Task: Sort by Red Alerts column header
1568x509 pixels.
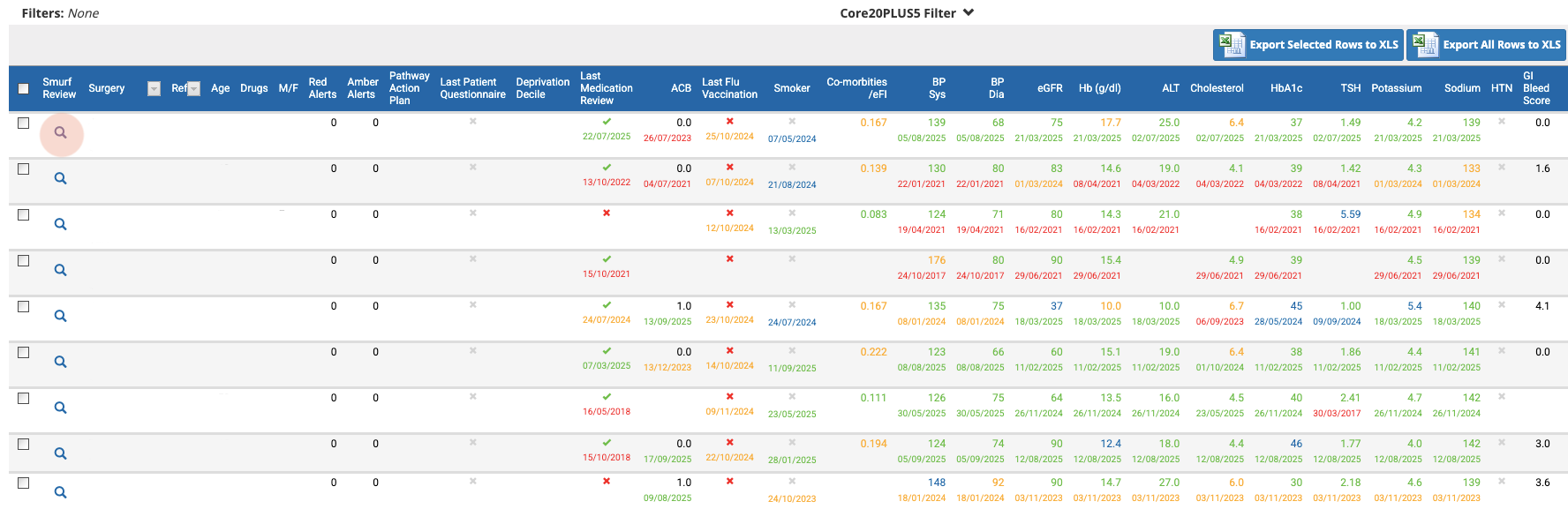Action: pyautogui.click(x=322, y=88)
